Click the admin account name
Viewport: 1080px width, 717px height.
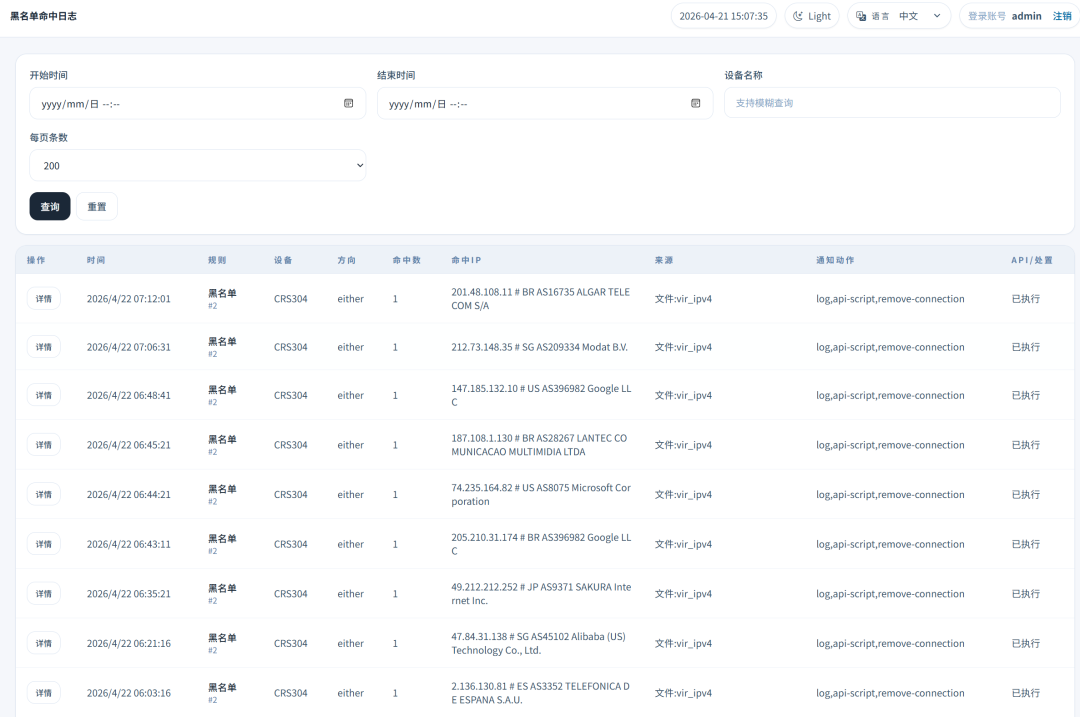[1026, 16]
